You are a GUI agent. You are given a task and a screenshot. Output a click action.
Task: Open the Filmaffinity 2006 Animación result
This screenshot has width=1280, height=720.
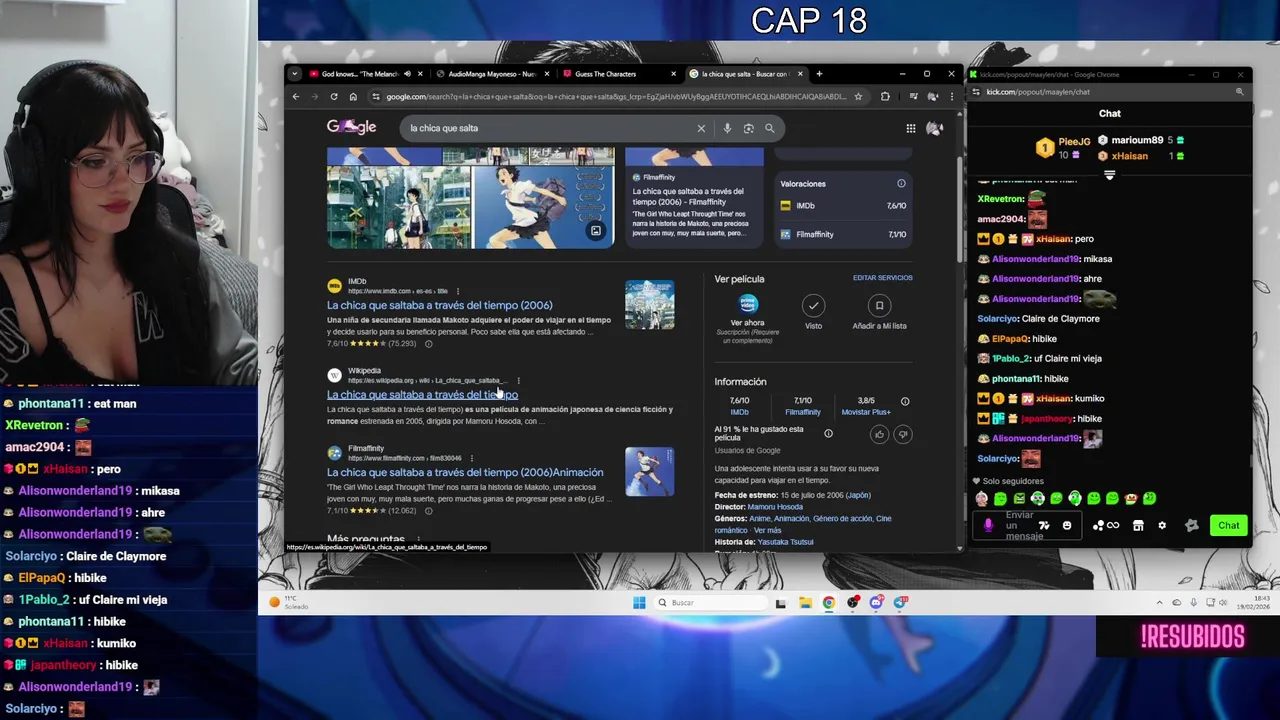coord(465,472)
